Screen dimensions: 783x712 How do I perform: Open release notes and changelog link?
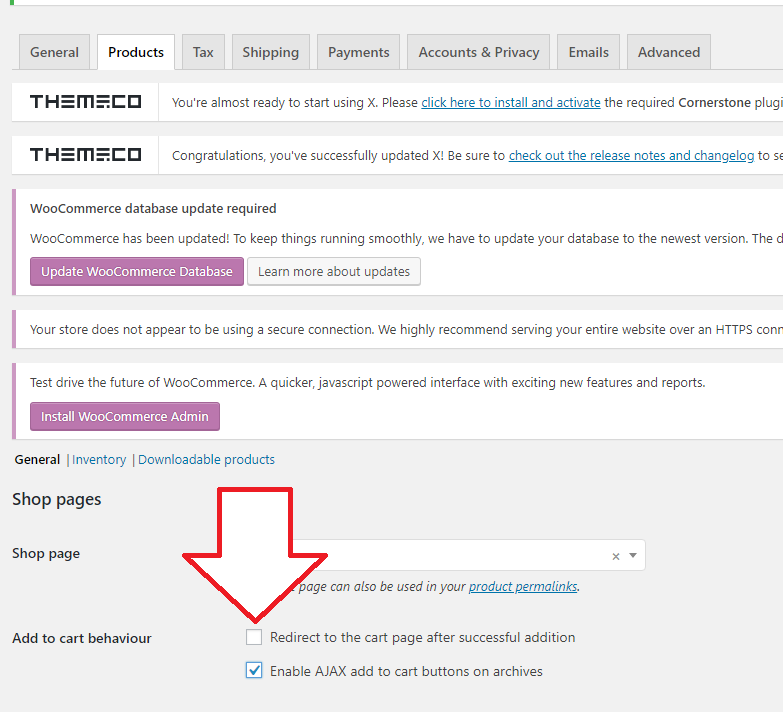point(631,155)
